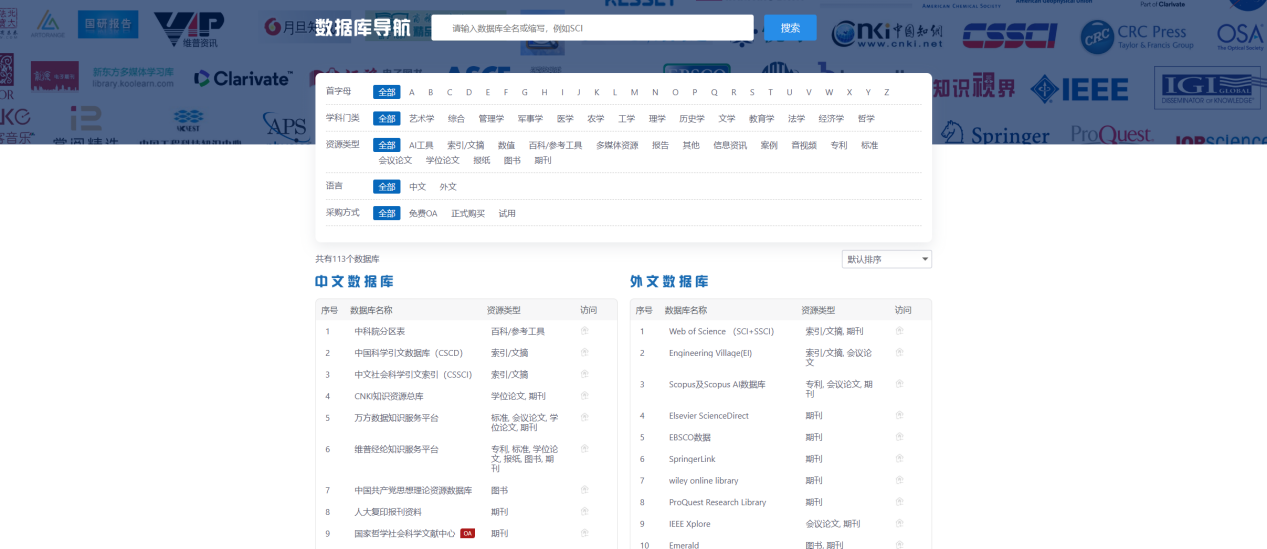Viewport: 1267px width, 549px height.
Task: Filter by 期刊 resource type
Action: tap(543, 160)
